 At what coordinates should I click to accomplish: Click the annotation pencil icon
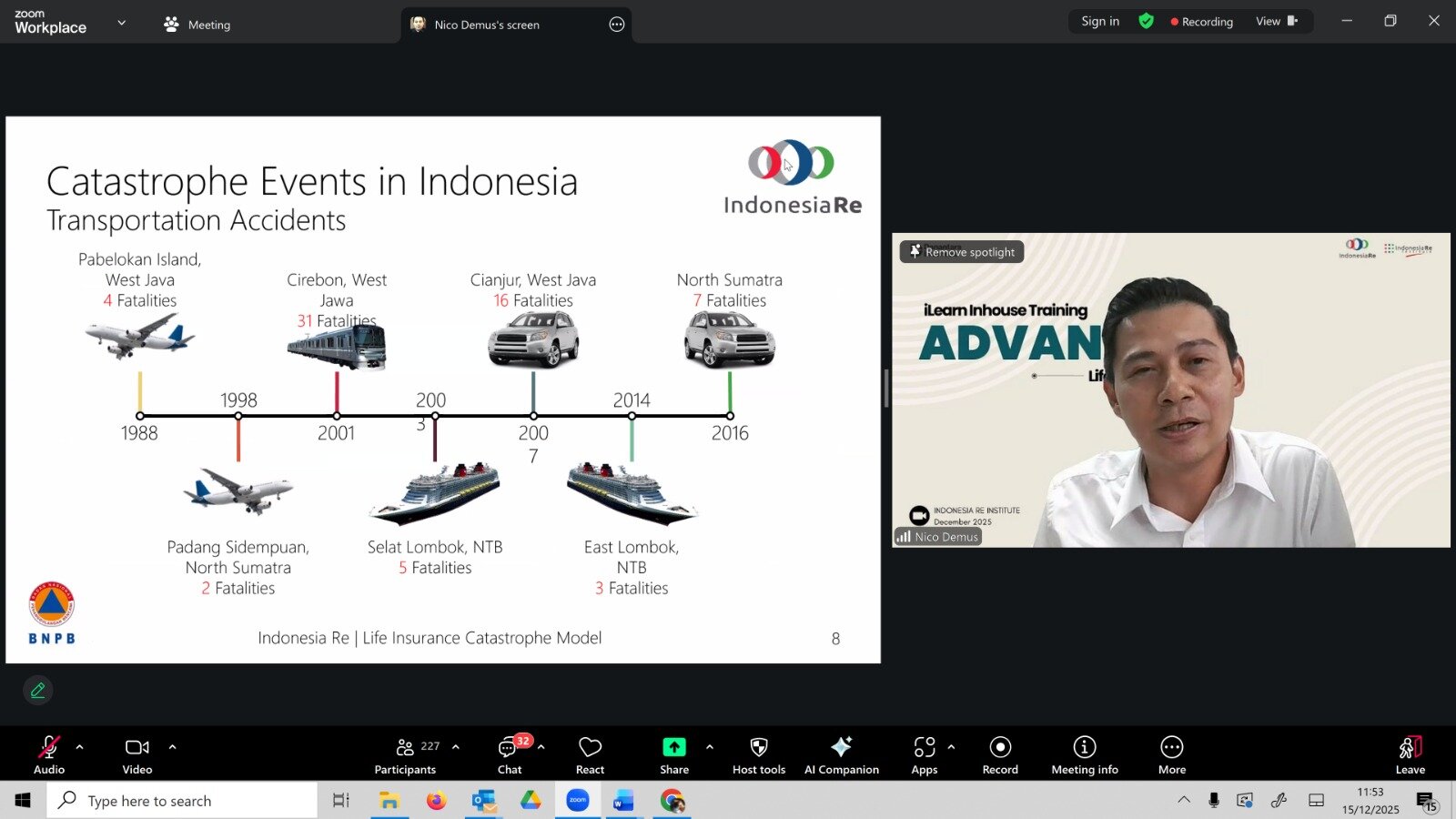pos(38,691)
